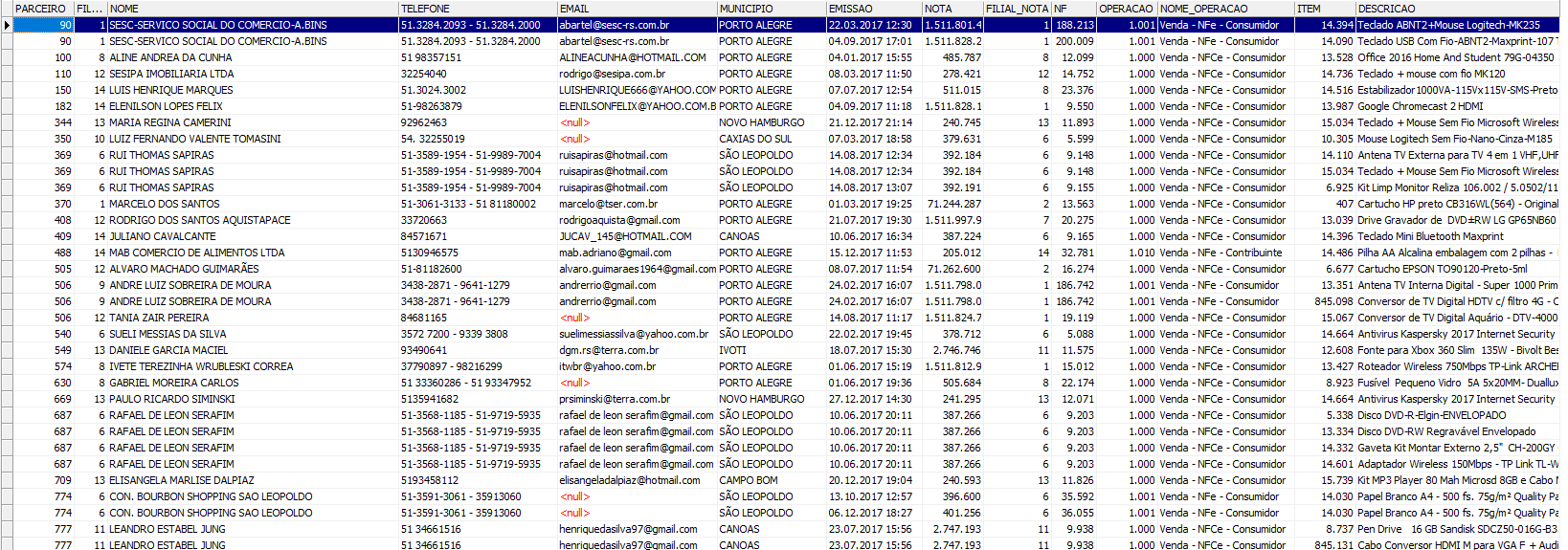Click the MUNICIPIO column header
This screenshot has height=550, width=1568.
click(772, 9)
